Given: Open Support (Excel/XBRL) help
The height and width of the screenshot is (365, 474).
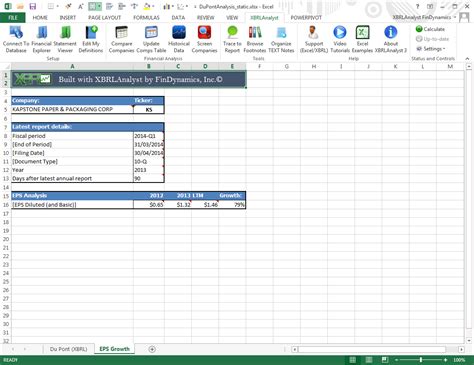Looking at the screenshot, I should point(314,39).
